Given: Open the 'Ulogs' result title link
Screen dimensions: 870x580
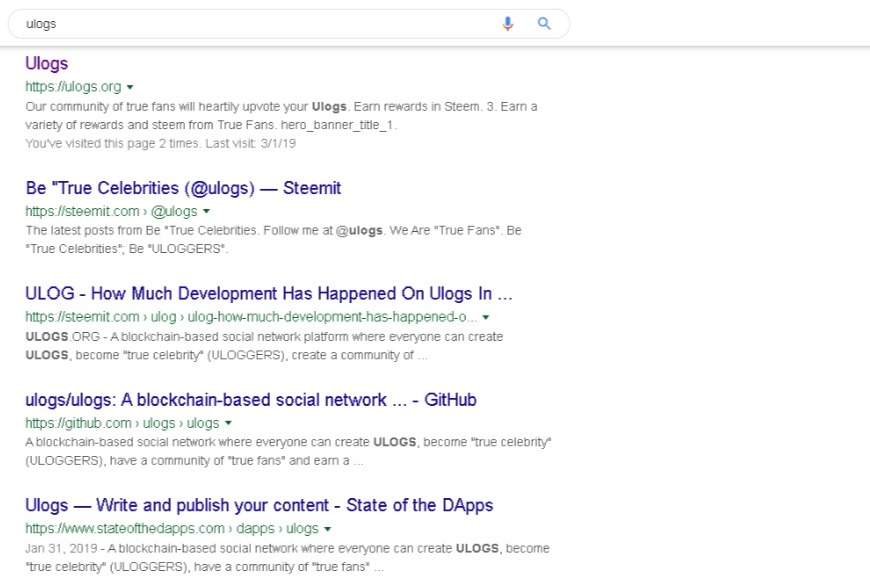Looking at the screenshot, I should pyautogui.click(x=47, y=63).
